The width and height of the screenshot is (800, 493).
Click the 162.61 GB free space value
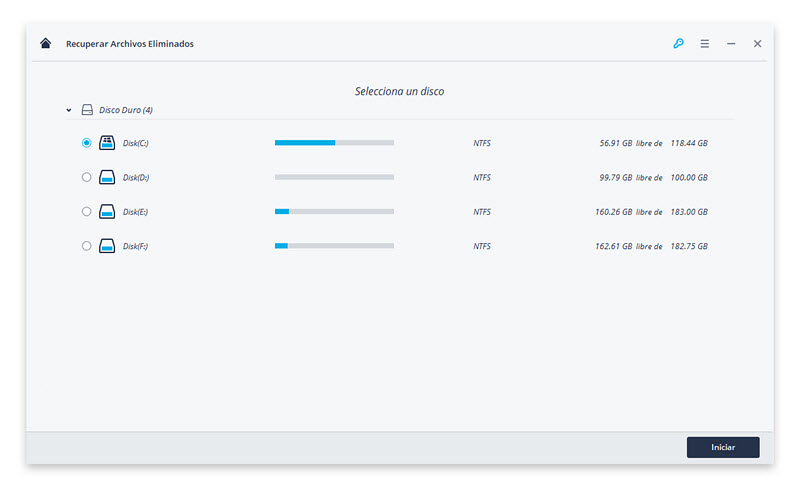point(614,246)
